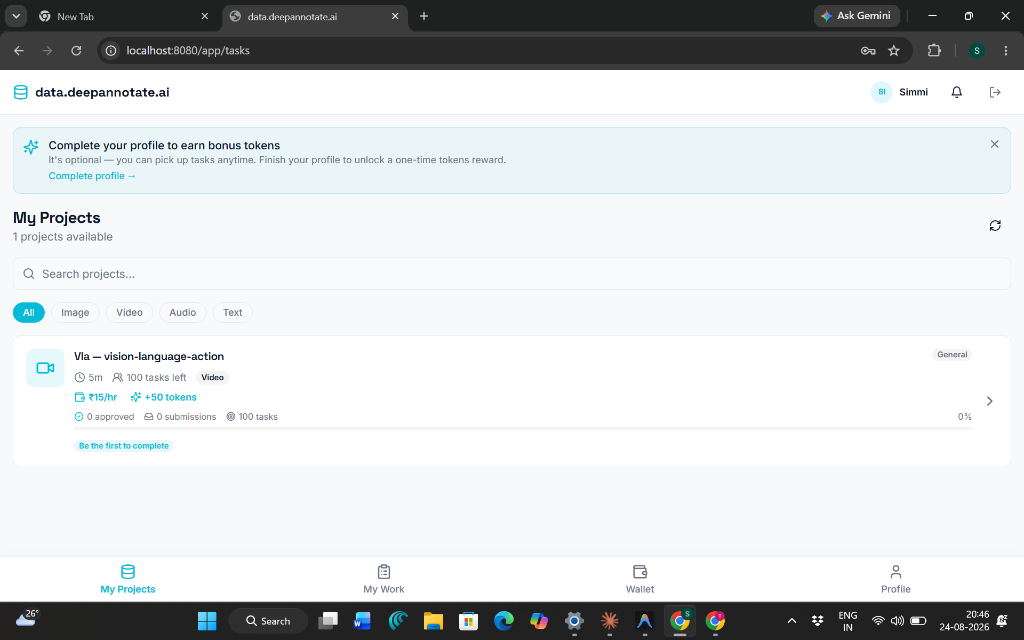The height and width of the screenshot is (640, 1024).
Task: Click the Ask Gemini button
Action: 856,16
